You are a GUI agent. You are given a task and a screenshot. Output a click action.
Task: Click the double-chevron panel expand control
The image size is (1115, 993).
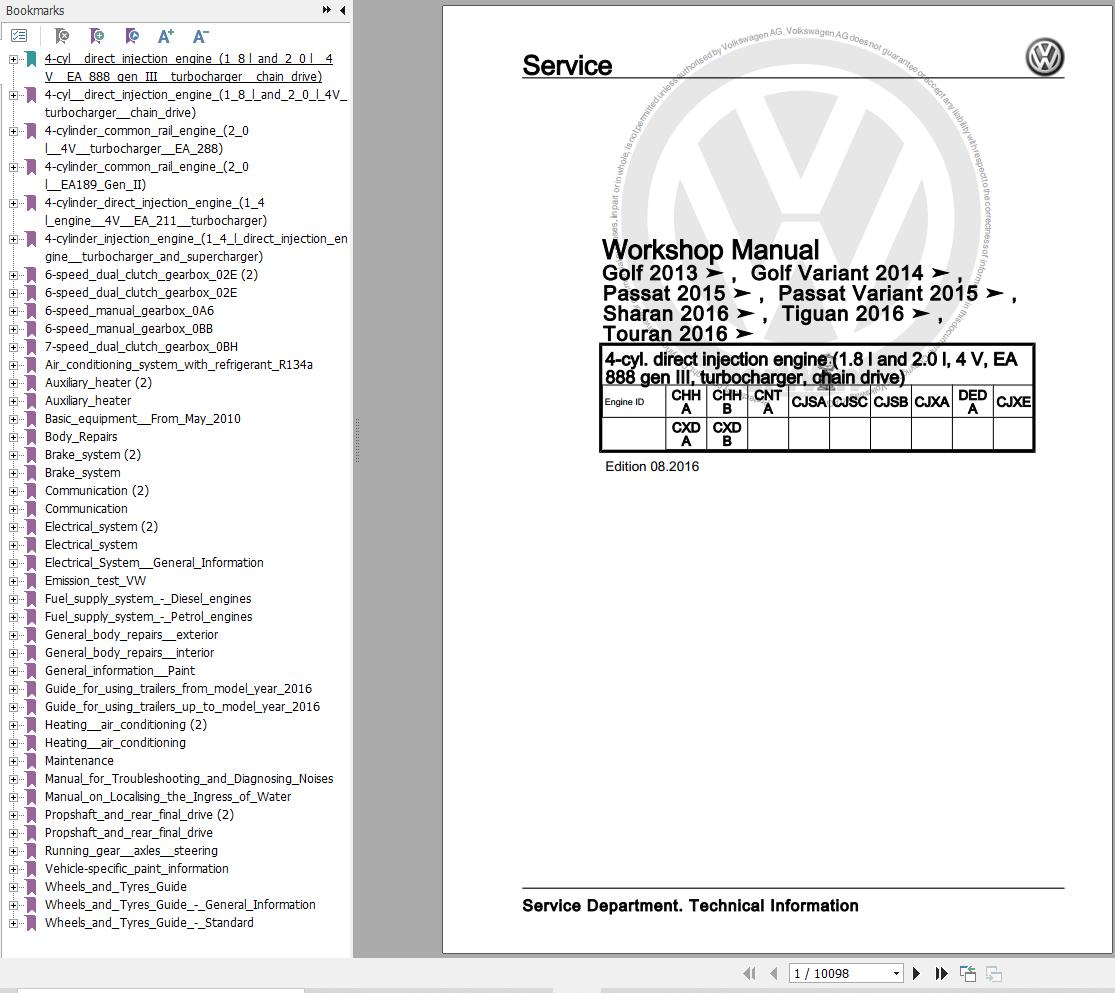pos(326,10)
